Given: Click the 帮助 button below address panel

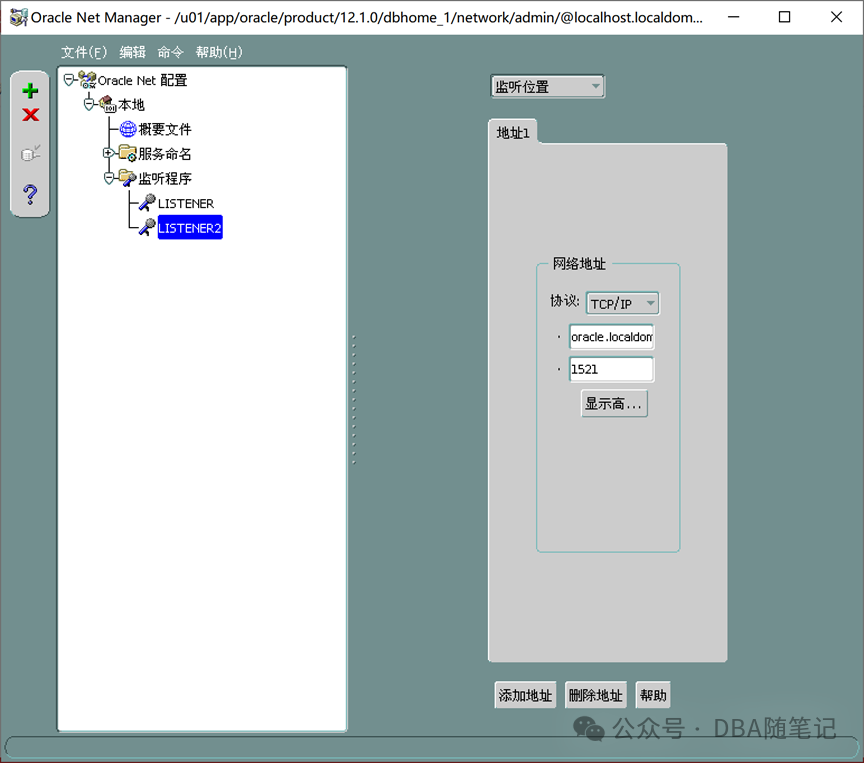Looking at the screenshot, I should pos(653,695).
